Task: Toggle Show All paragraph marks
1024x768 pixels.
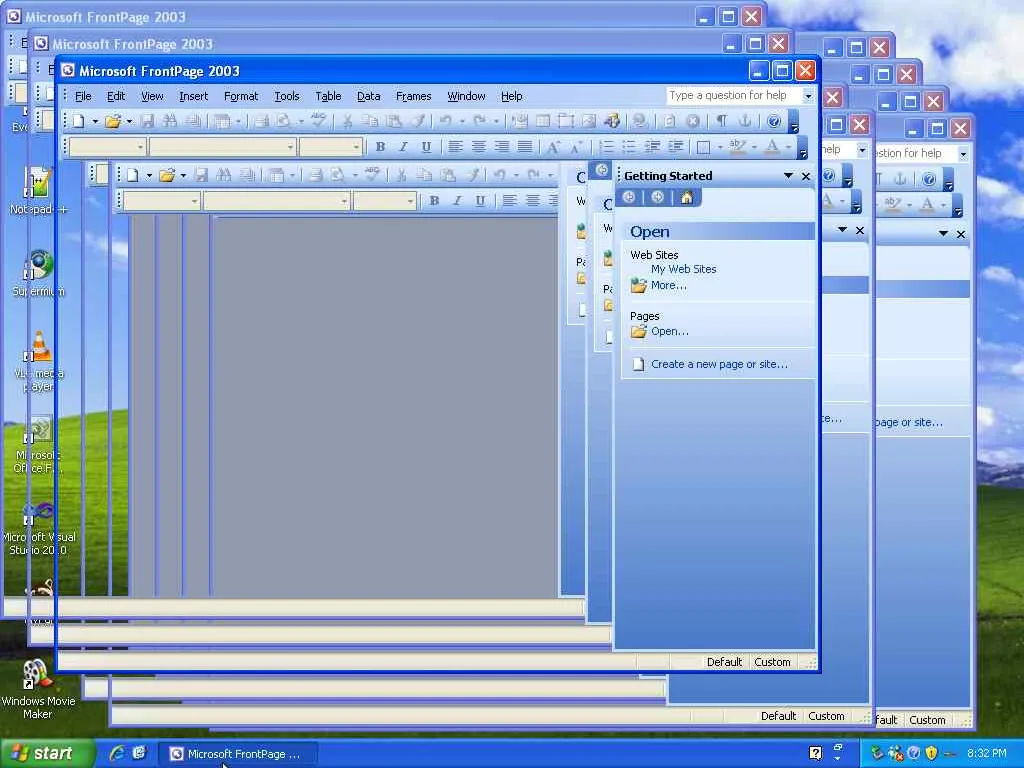Action: (x=722, y=121)
